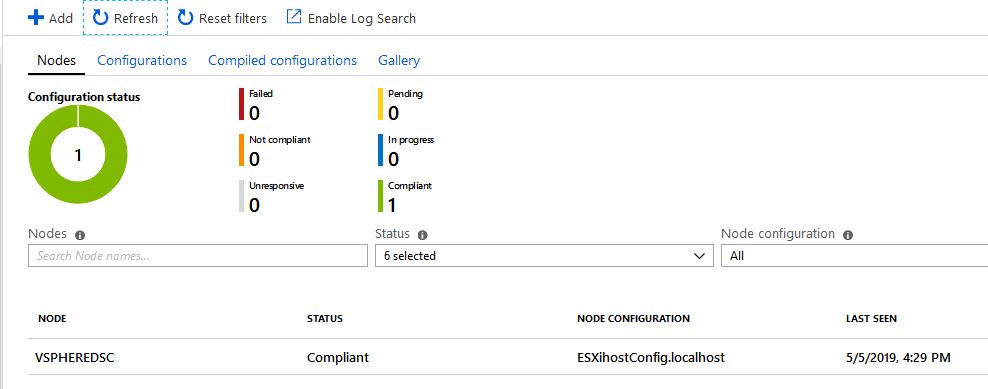Screen dimensions: 988x389
Task: Click the info icon beside Node configuration
Action: pyautogui.click(x=848, y=235)
